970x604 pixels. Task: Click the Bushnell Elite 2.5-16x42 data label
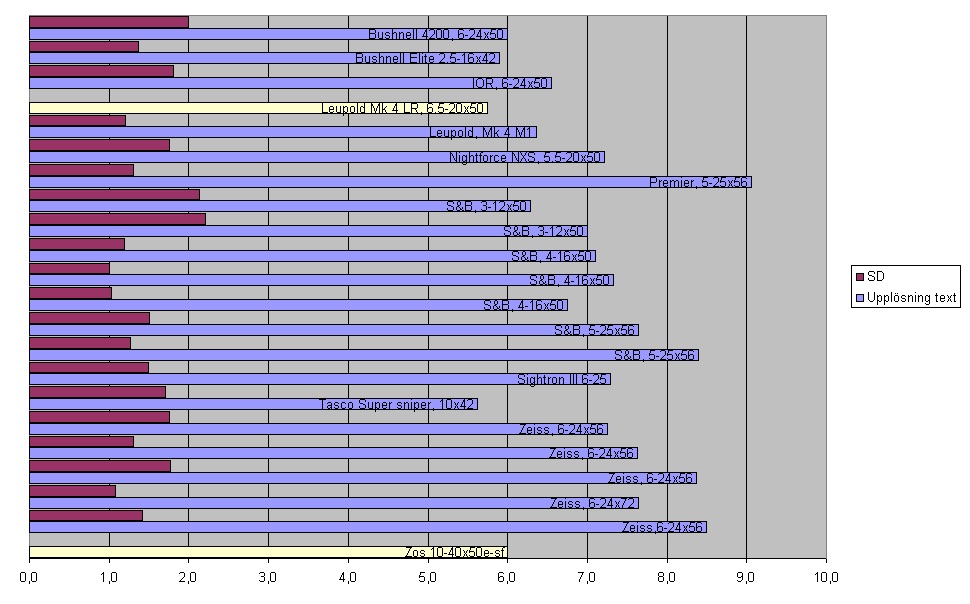[x=426, y=58]
